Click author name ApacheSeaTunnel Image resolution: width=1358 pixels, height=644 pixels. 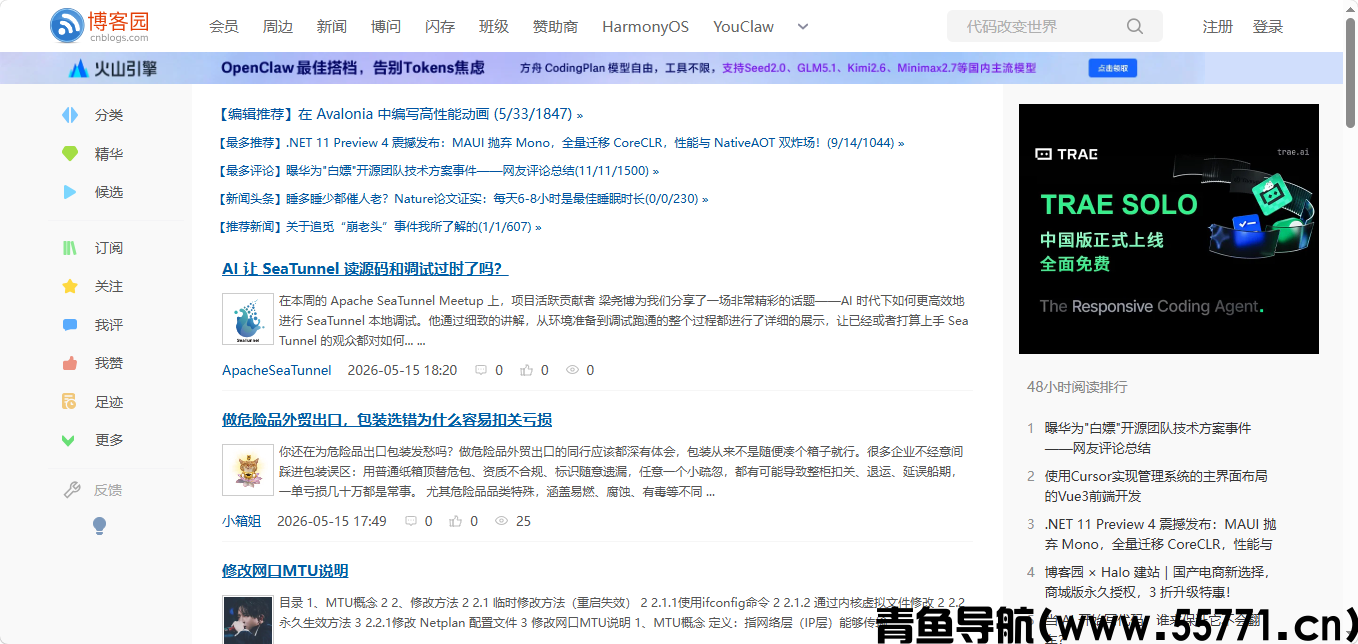click(x=277, y=370)
